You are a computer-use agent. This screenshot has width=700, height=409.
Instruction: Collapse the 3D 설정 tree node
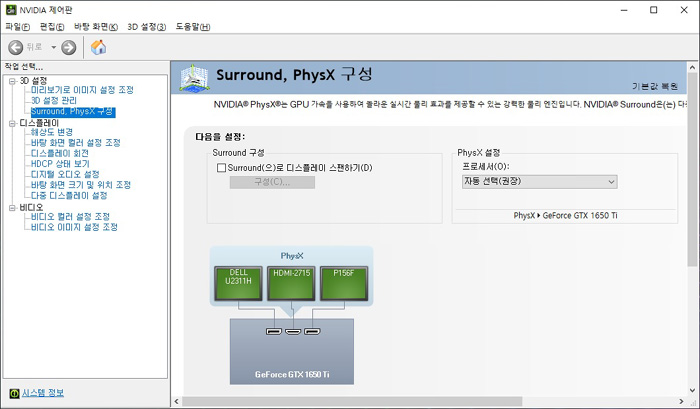pyautogui.click(x=12, y=81)
